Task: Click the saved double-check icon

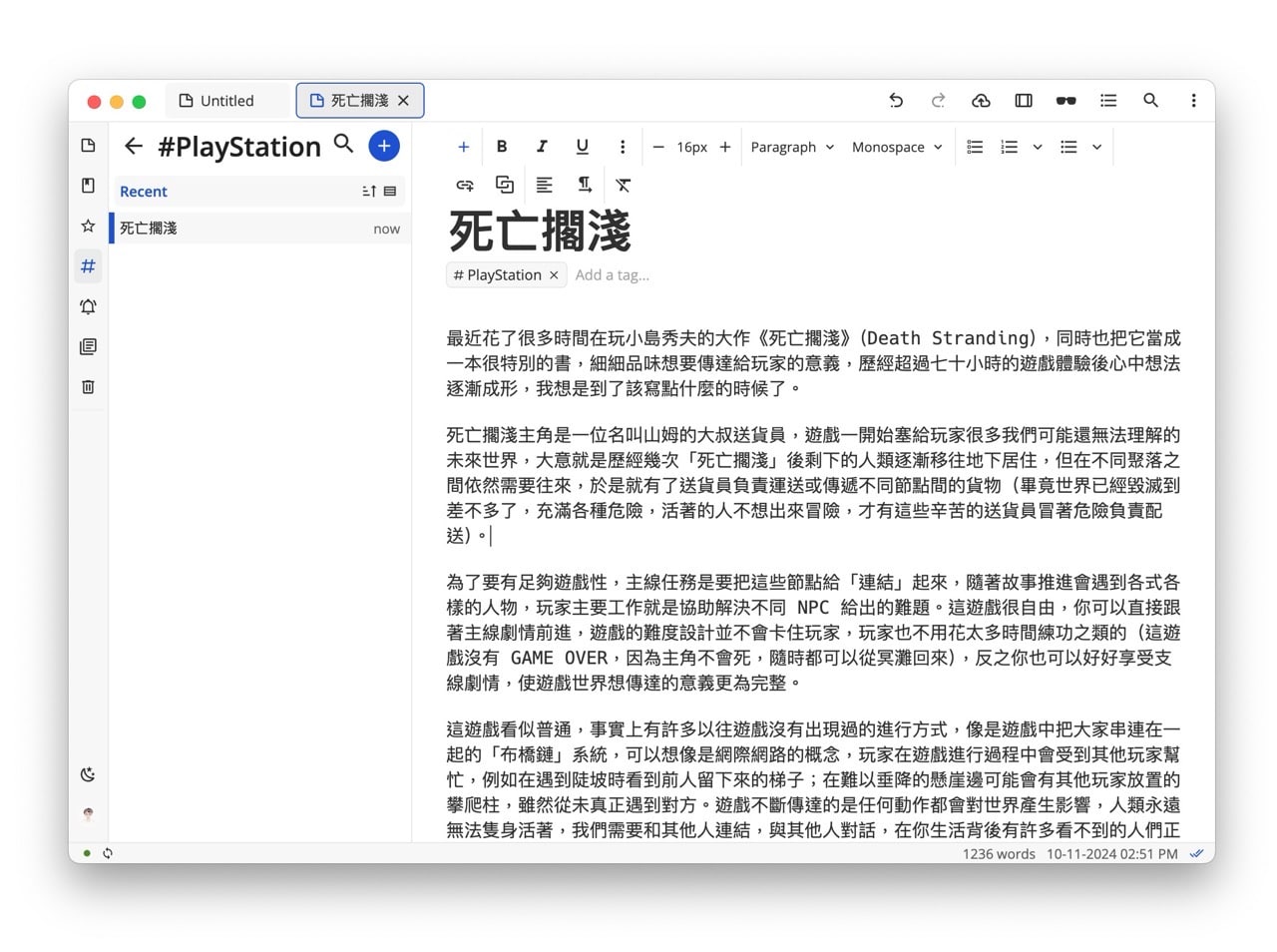Action: 1196,853
